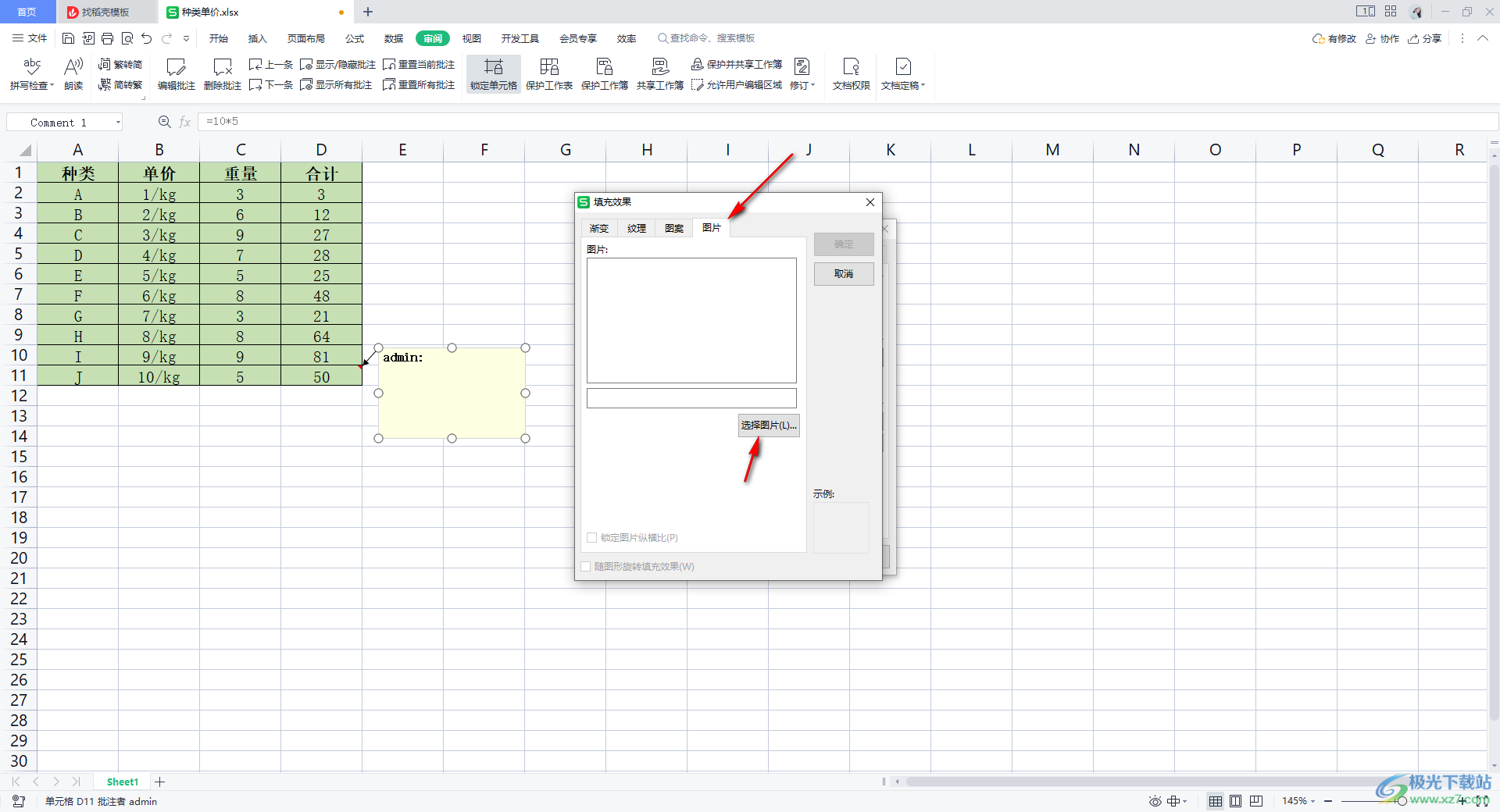
Task: Click Allow Users to Edit Ranges (允许用户编辑区域)
Action: [737, 84]
